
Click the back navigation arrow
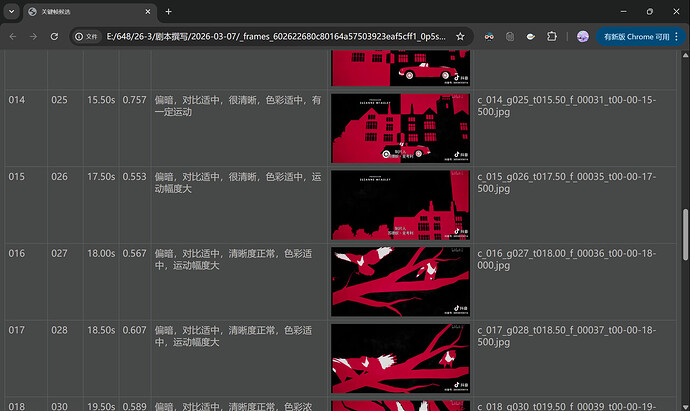click(x=13, y=36)
